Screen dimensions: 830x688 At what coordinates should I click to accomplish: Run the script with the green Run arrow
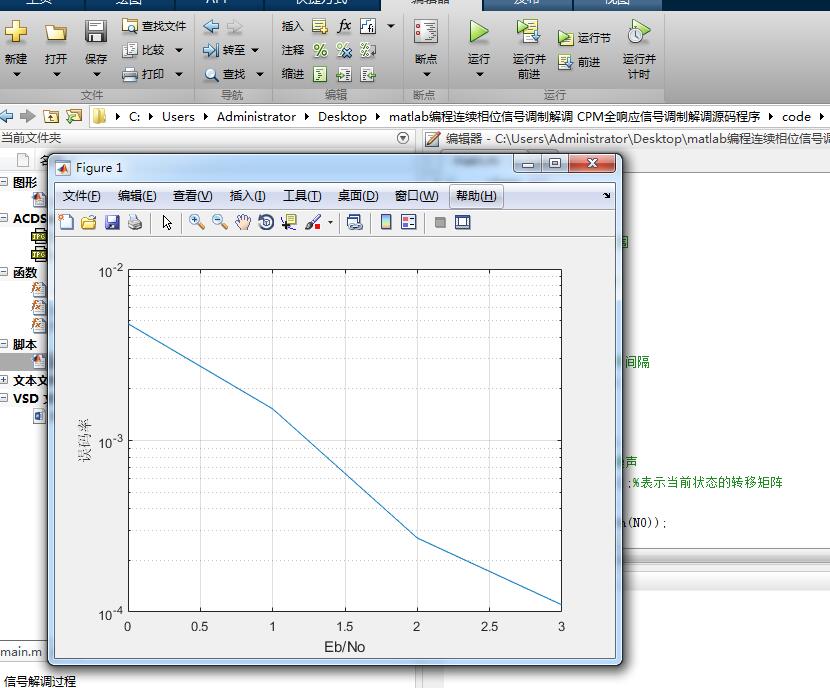479,32
